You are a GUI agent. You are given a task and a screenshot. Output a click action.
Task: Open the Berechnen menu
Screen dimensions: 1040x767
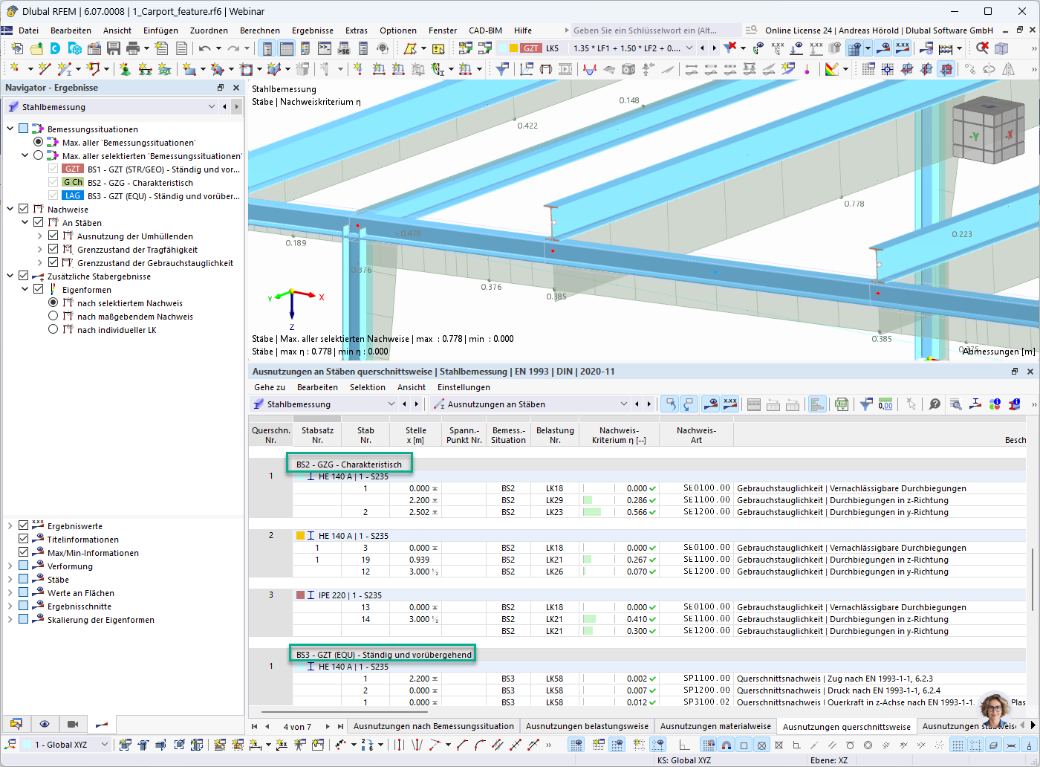tap(259, 31)
